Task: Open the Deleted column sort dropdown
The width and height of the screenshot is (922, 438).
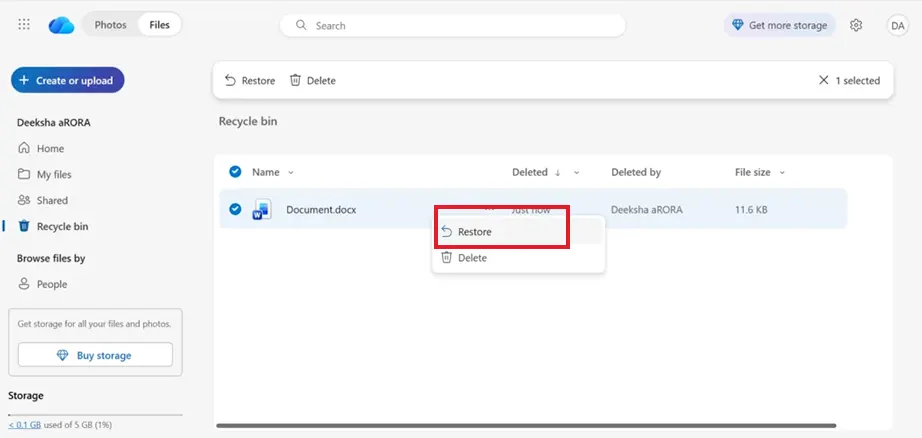Action: [577, 173]
